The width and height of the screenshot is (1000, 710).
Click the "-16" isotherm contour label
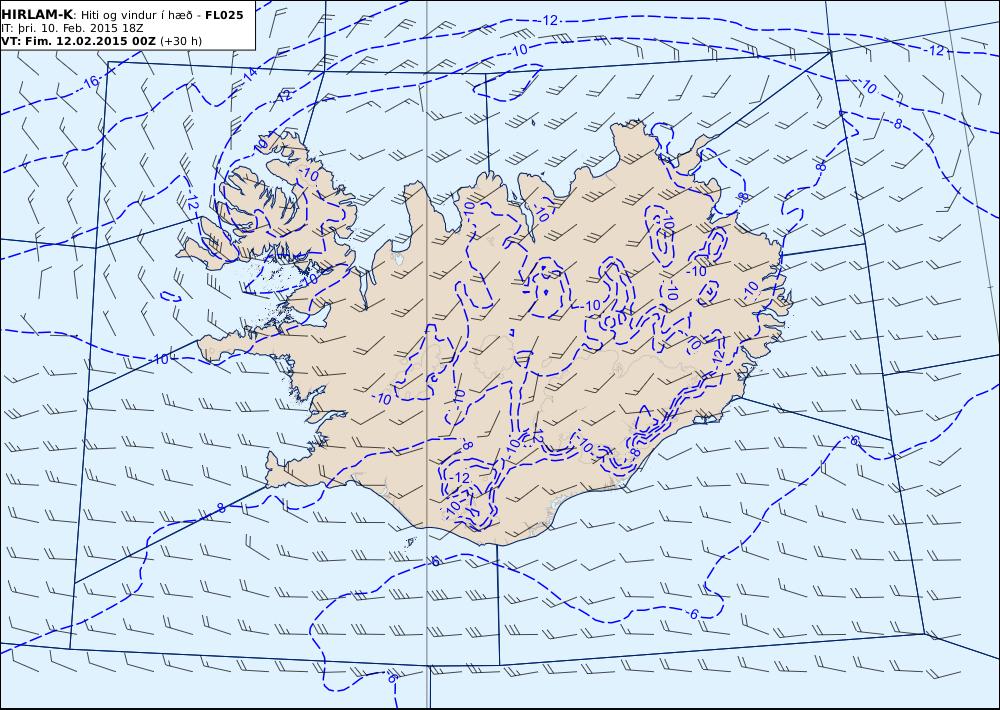pos(91,82)
